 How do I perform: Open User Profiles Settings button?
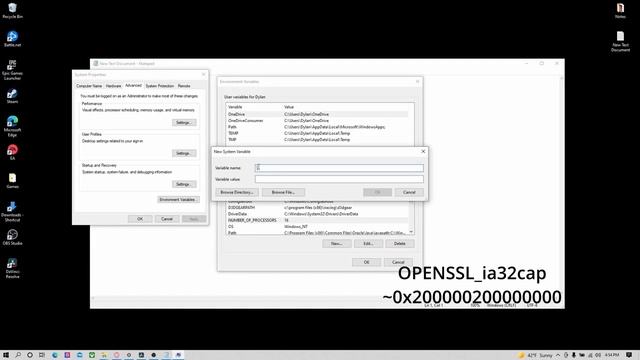tap(184, 153)
